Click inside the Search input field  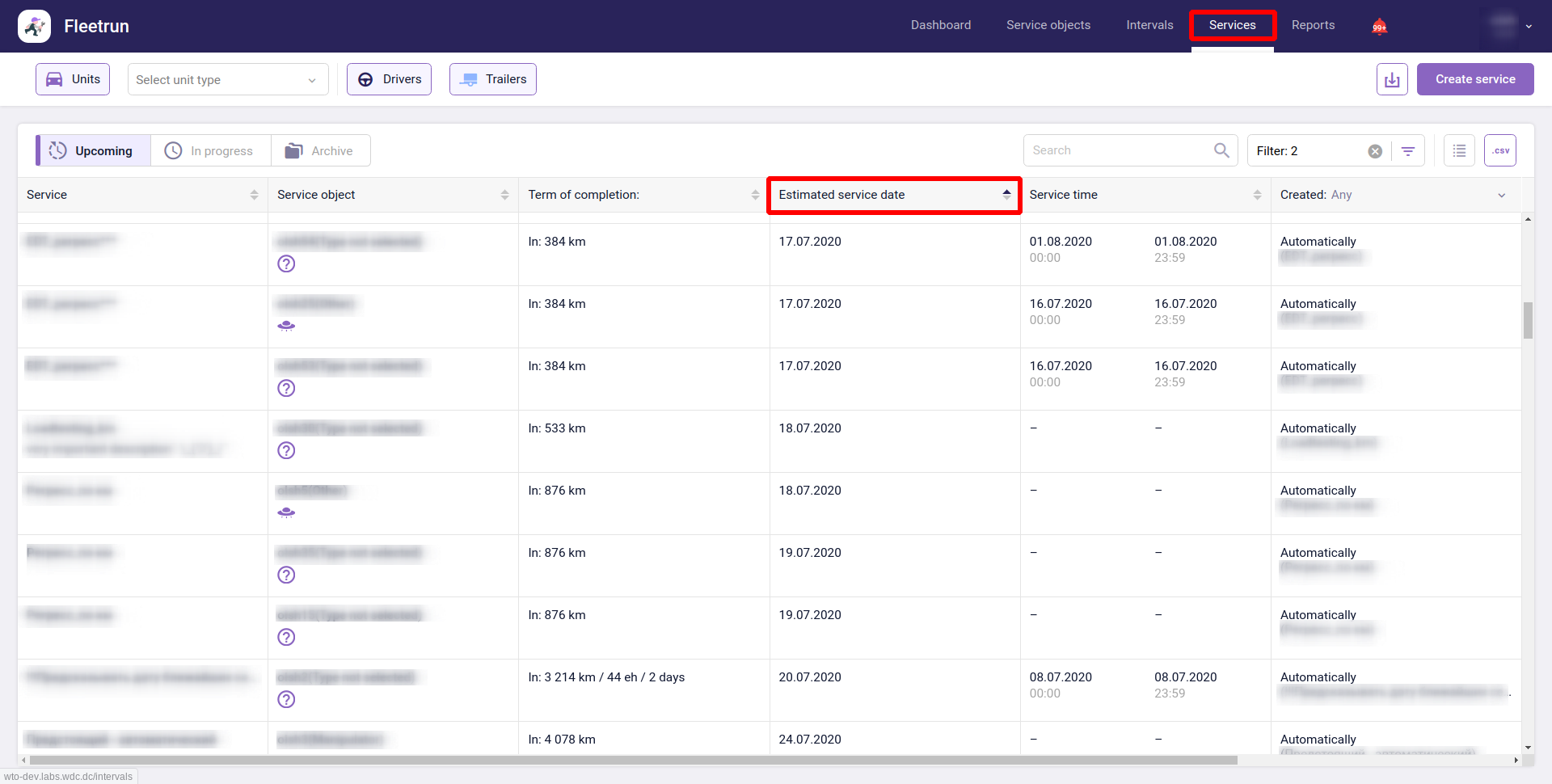click(x=1120, y=150)
